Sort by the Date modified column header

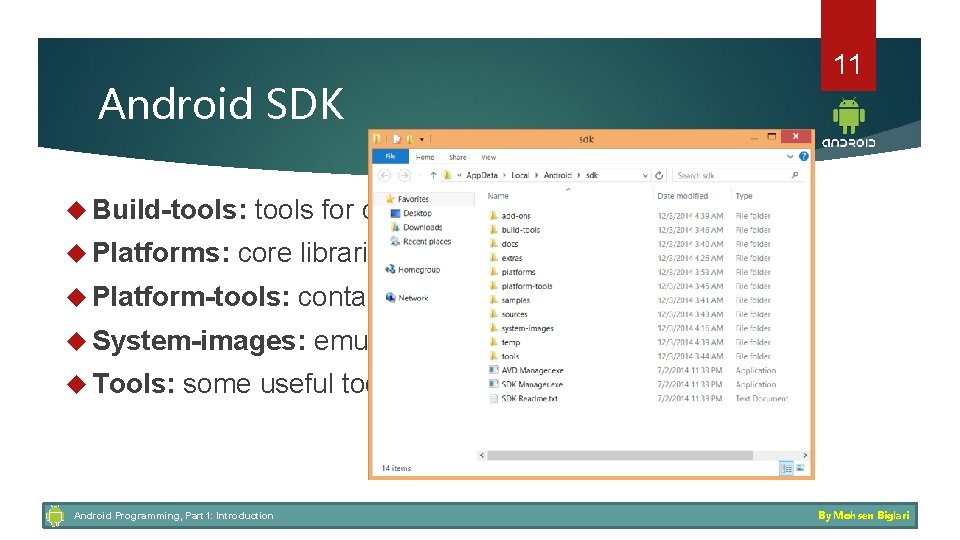683,196
